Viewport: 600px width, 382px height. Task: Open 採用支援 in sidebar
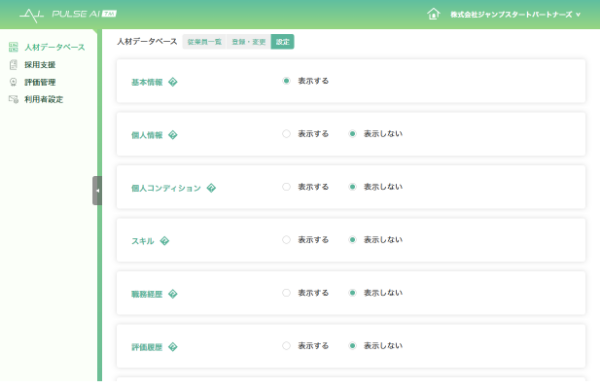tap(40, 65)
